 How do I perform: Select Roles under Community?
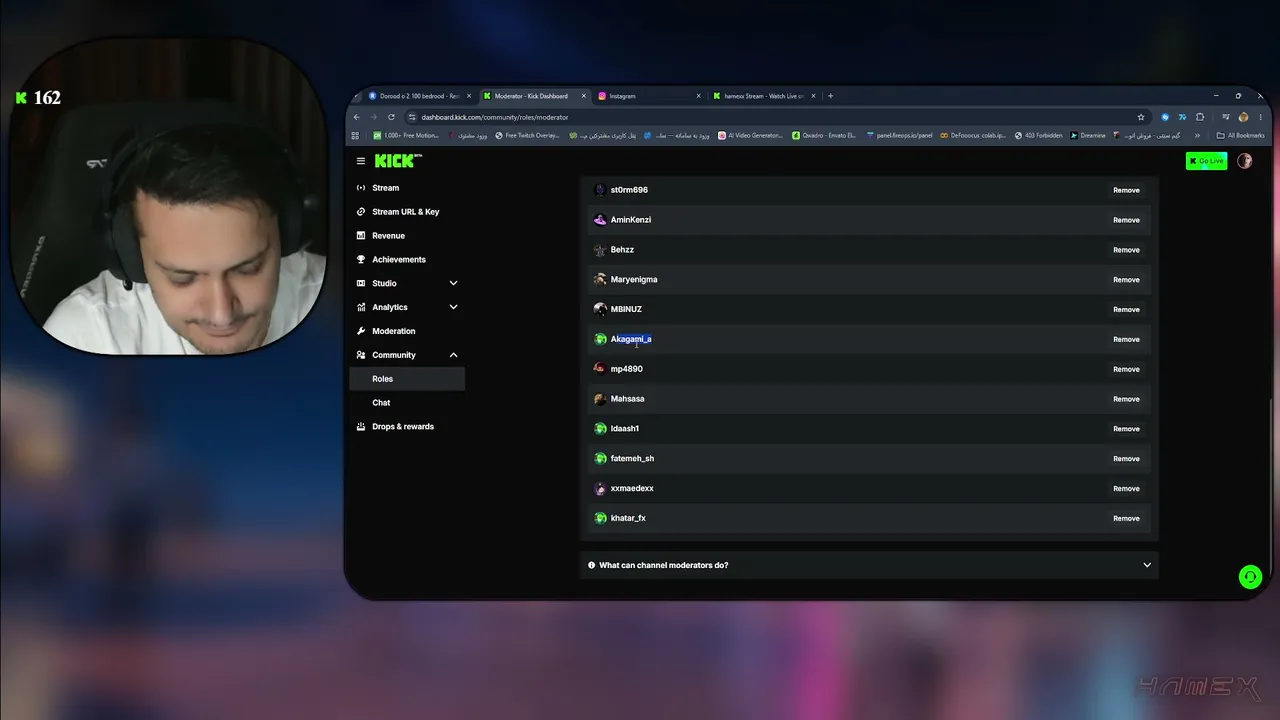(407, 379)
